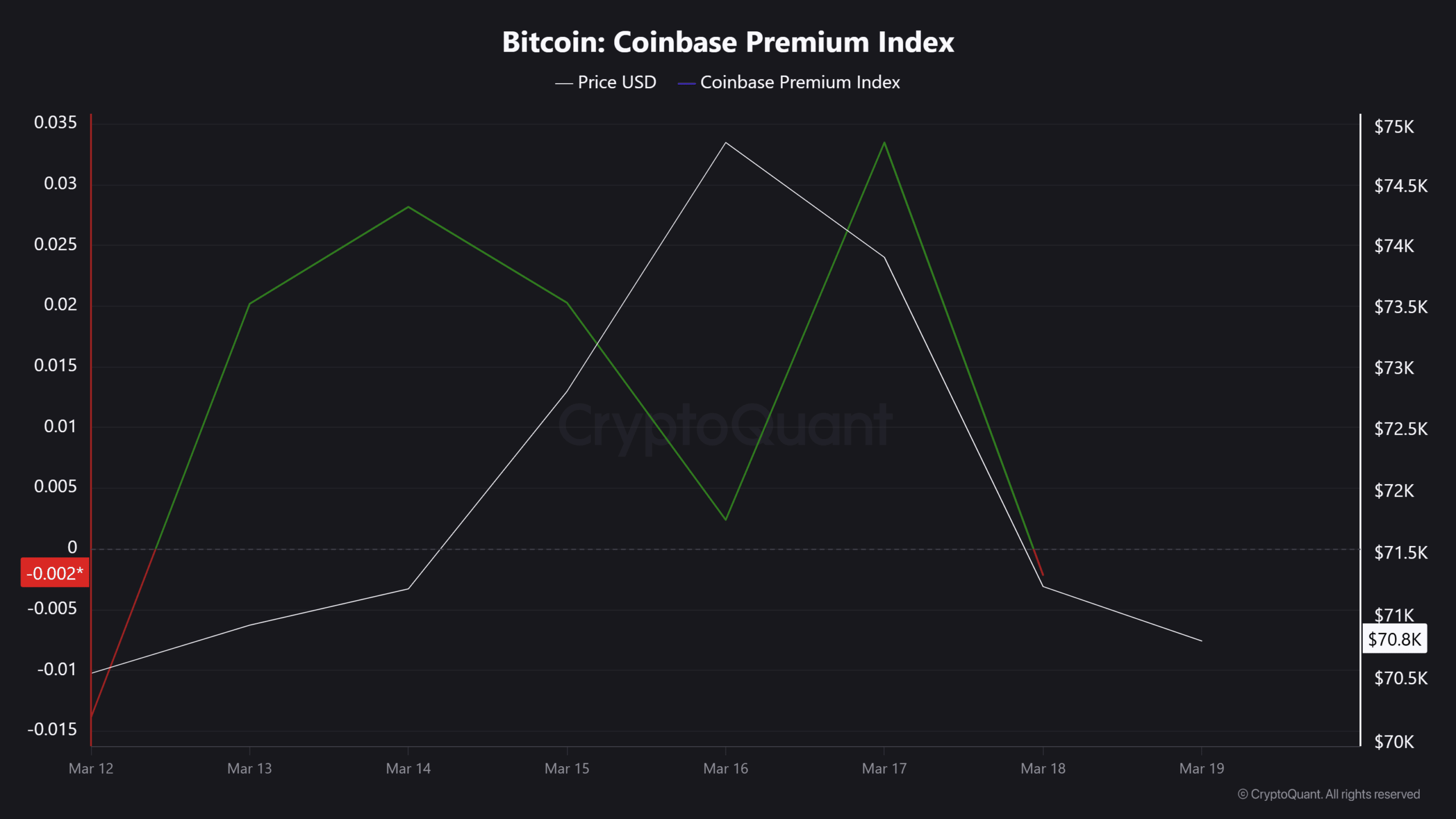The width and height of the screenshot is (1456, 819).
Task: Click the red -0.002* value badge
Action: pyautogui.click(x=55, y=573)
